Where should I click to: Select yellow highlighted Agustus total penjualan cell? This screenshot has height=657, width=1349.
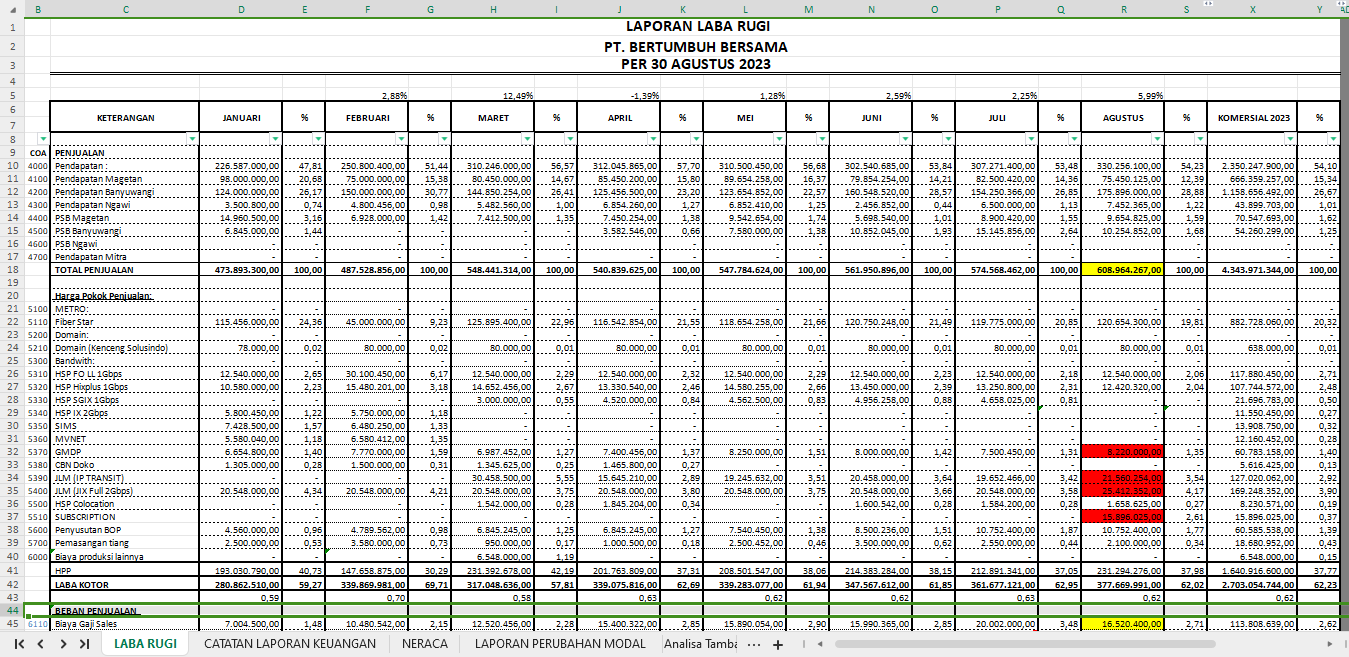(x=1122, y=269)
